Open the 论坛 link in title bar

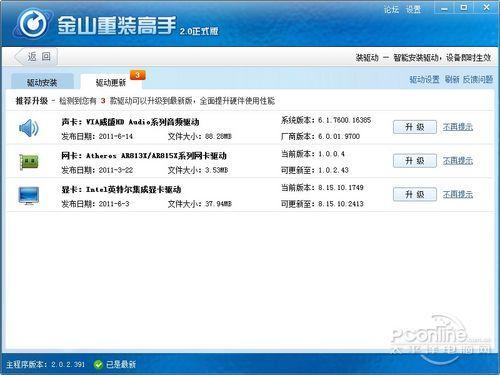click(x=391, y=9)
